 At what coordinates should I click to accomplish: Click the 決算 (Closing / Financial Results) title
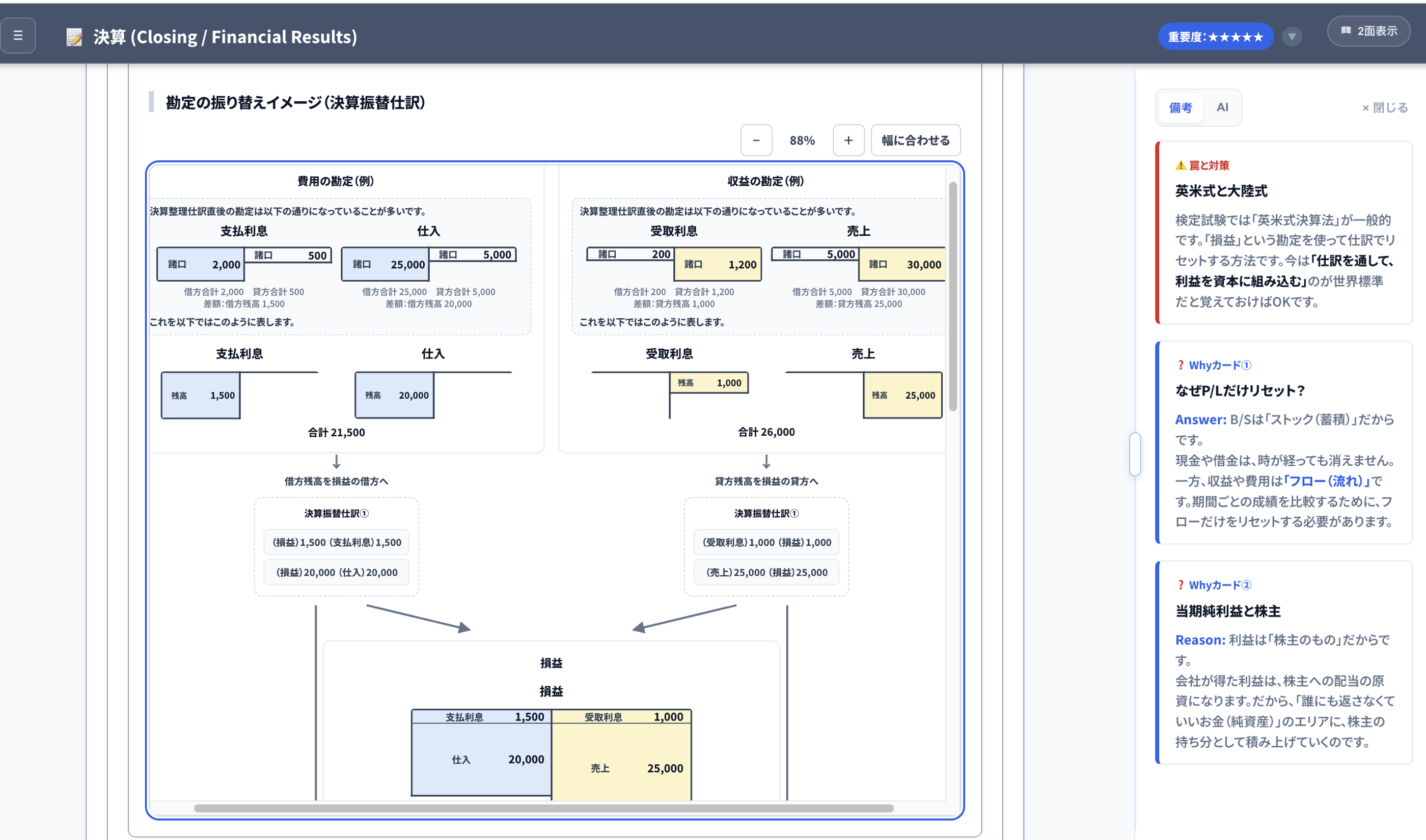click(x=225, y=37)
